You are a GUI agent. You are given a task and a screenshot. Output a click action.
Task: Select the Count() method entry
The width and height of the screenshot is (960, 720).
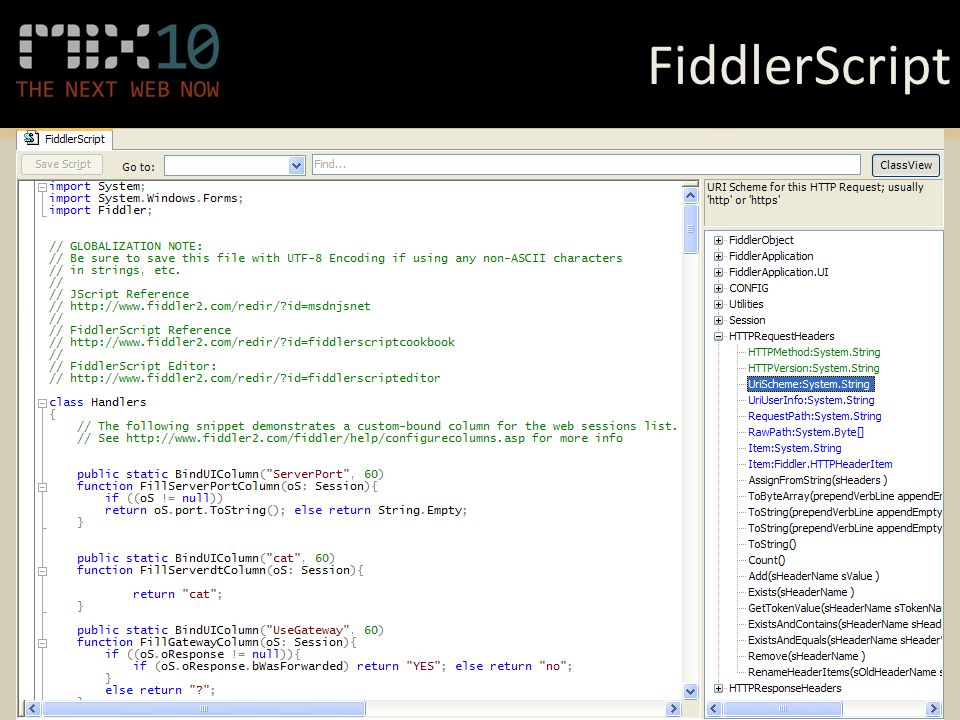[766, 560]
